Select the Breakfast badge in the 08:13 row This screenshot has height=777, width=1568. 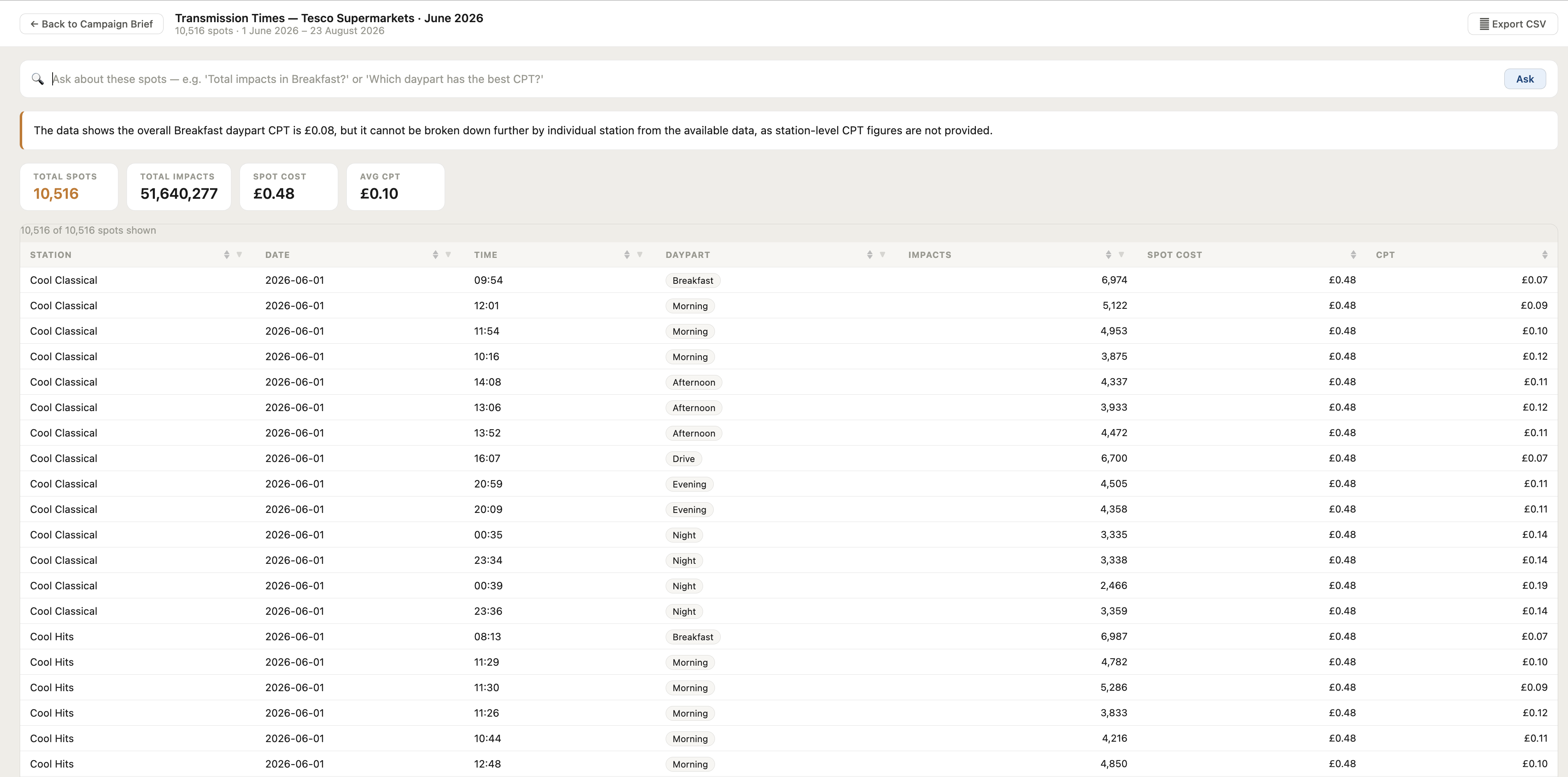point(693,637)
